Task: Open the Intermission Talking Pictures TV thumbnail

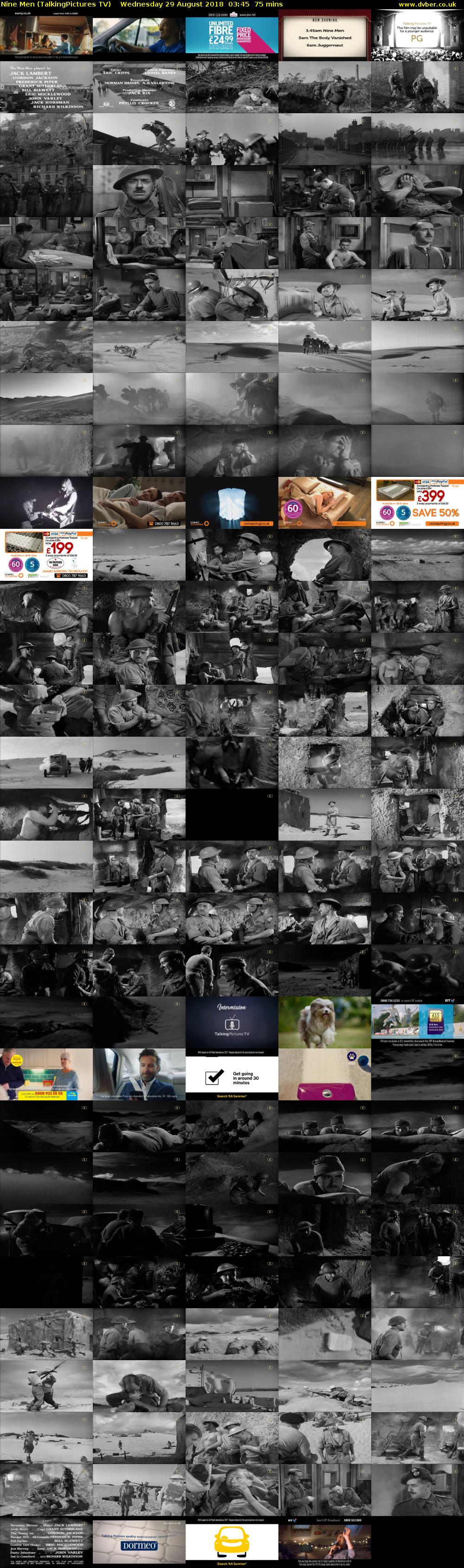Action: click(232, 1022)
